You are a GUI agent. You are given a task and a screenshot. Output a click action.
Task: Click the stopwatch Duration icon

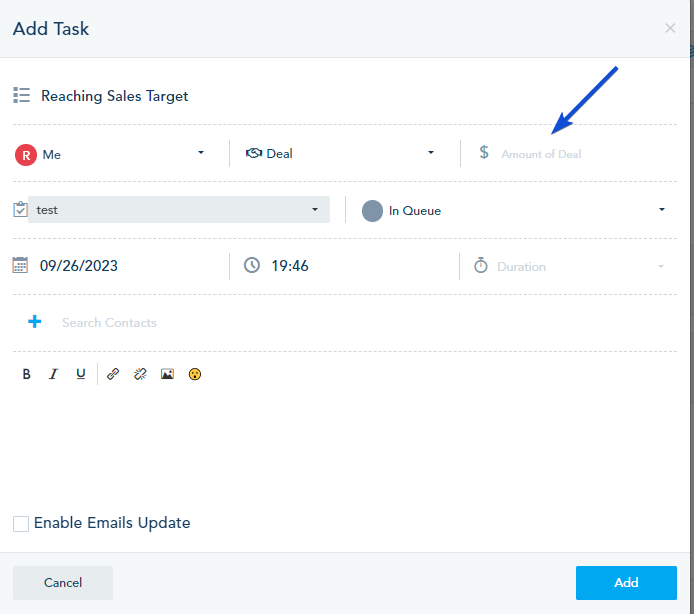coord(481,266)
